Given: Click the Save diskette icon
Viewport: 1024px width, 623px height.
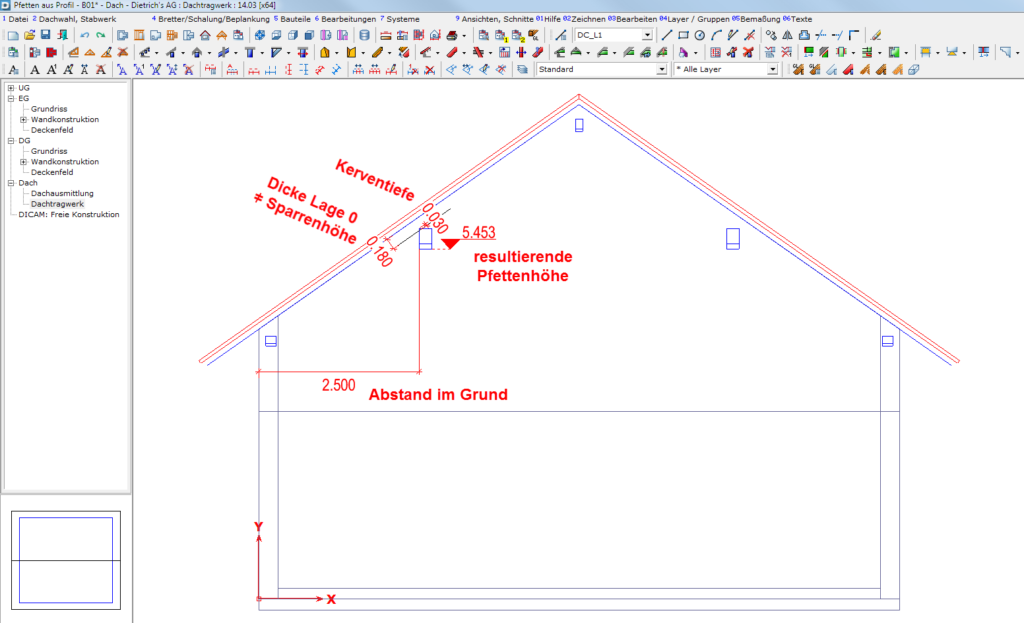Looking at the screenshot, I should pyautogui.click(x=46, y=35).
